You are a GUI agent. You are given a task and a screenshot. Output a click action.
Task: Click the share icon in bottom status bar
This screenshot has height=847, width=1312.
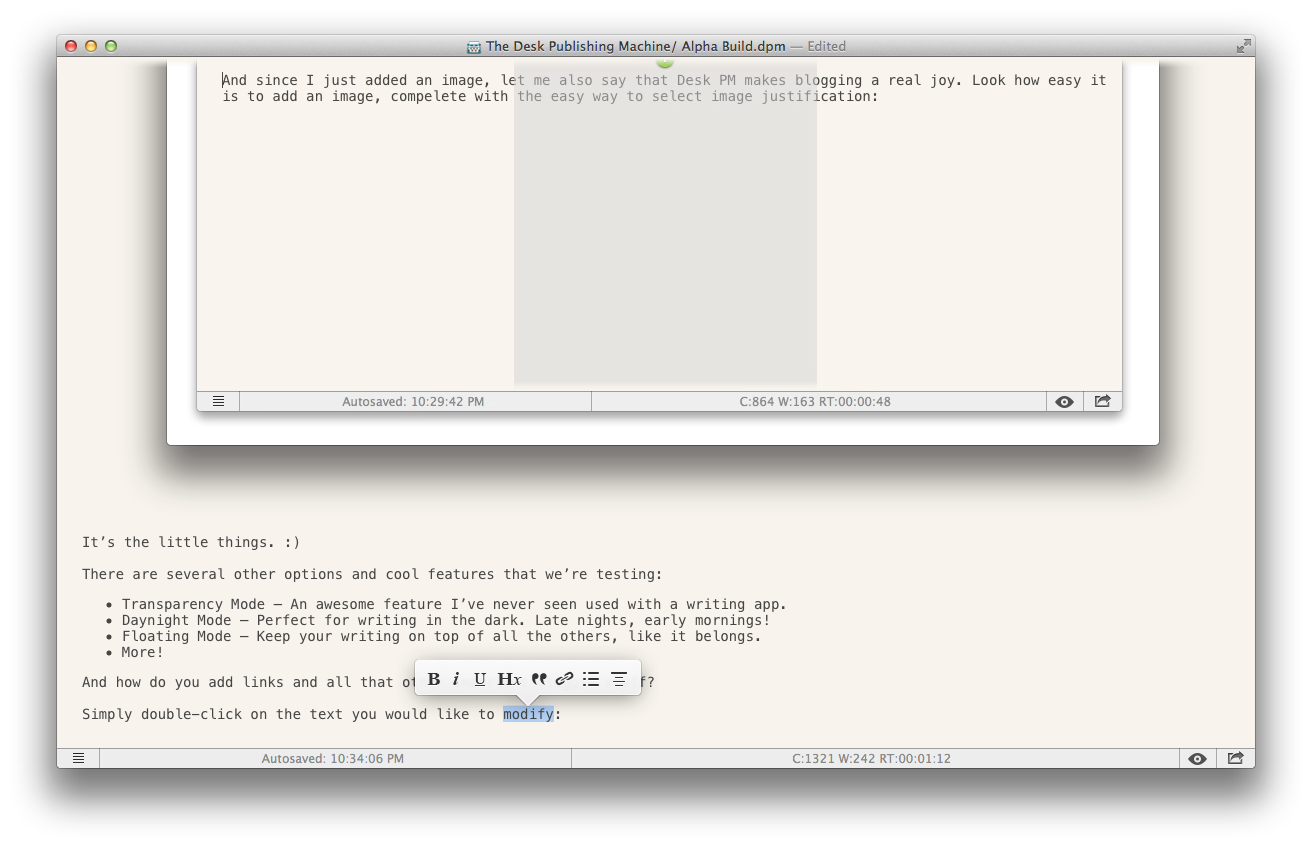tap(1235, 759)
